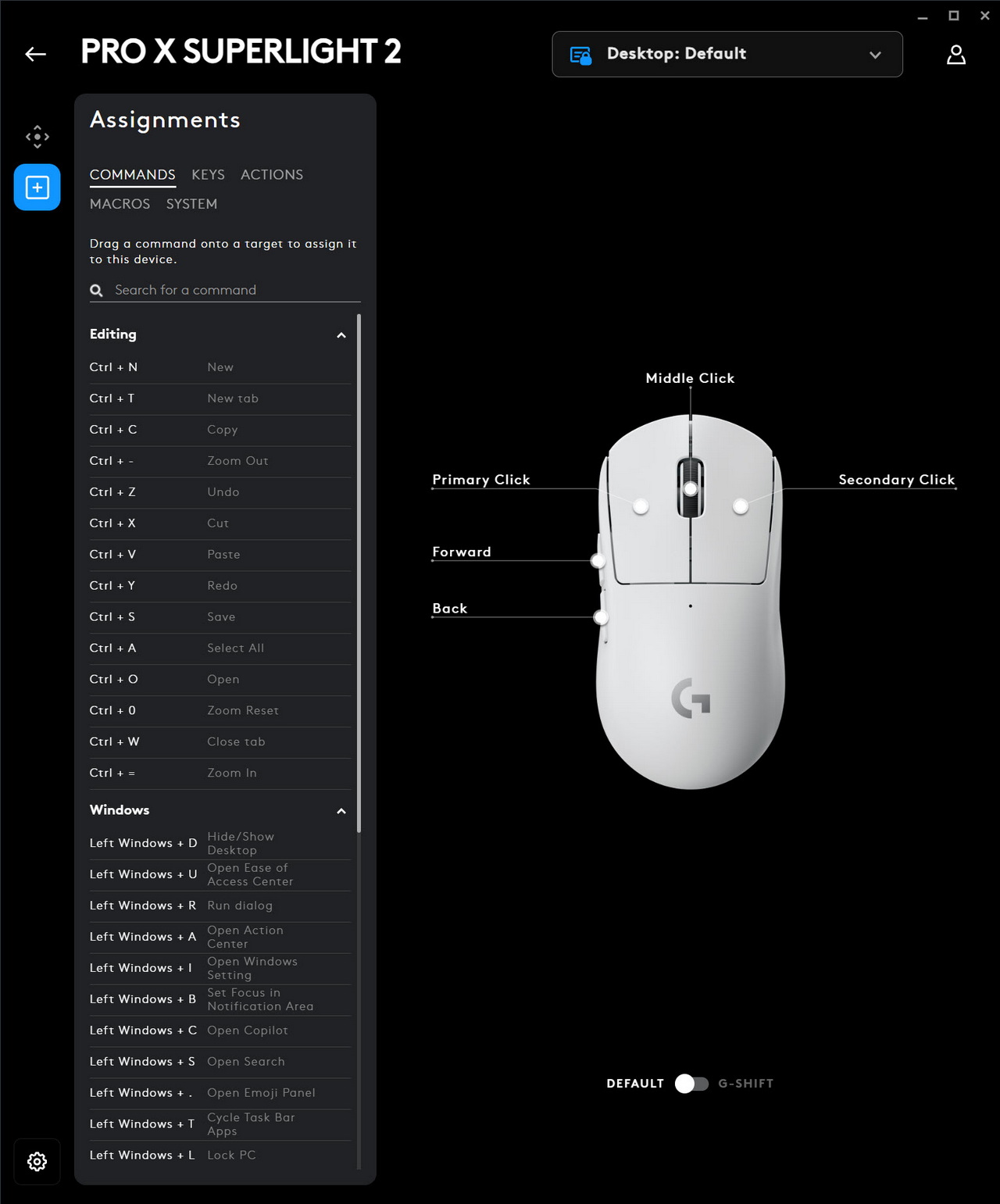The height and width of the screenshot is (1204, 1000).
Task: Collapse the Windows section
Action: coord(341,811)
